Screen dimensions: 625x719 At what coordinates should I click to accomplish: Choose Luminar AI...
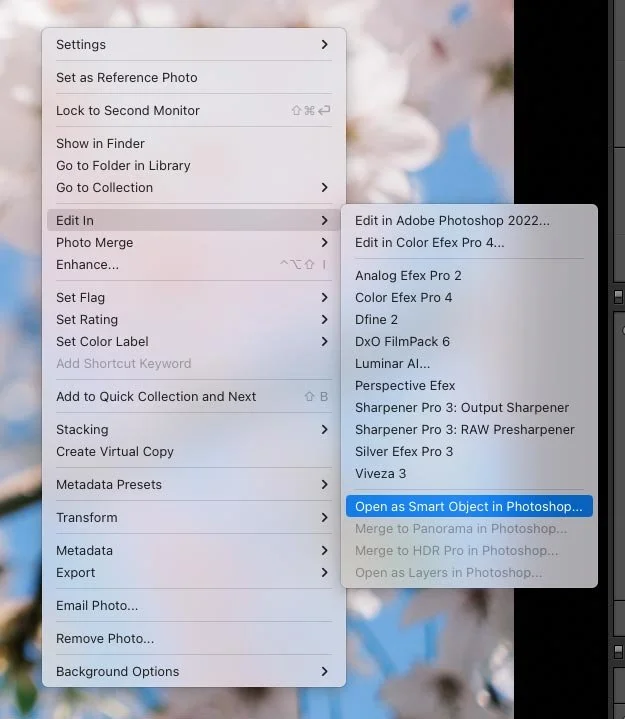pyautogui.click(x=469, y=364)
